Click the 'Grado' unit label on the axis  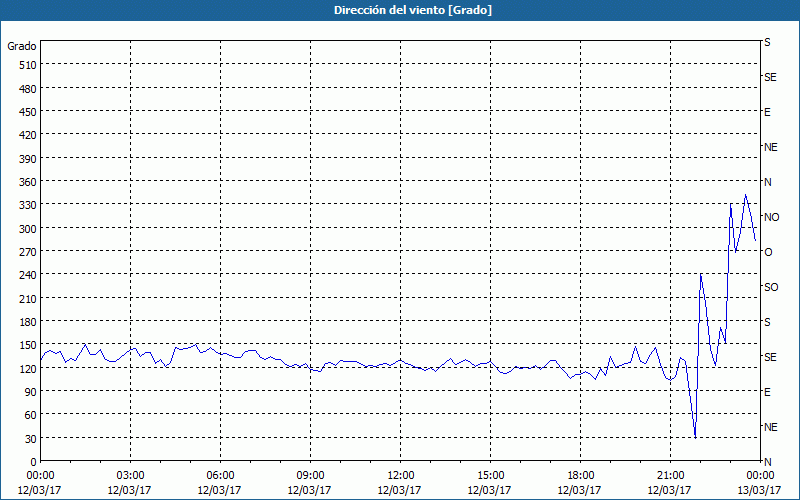(x=22, y=46)
